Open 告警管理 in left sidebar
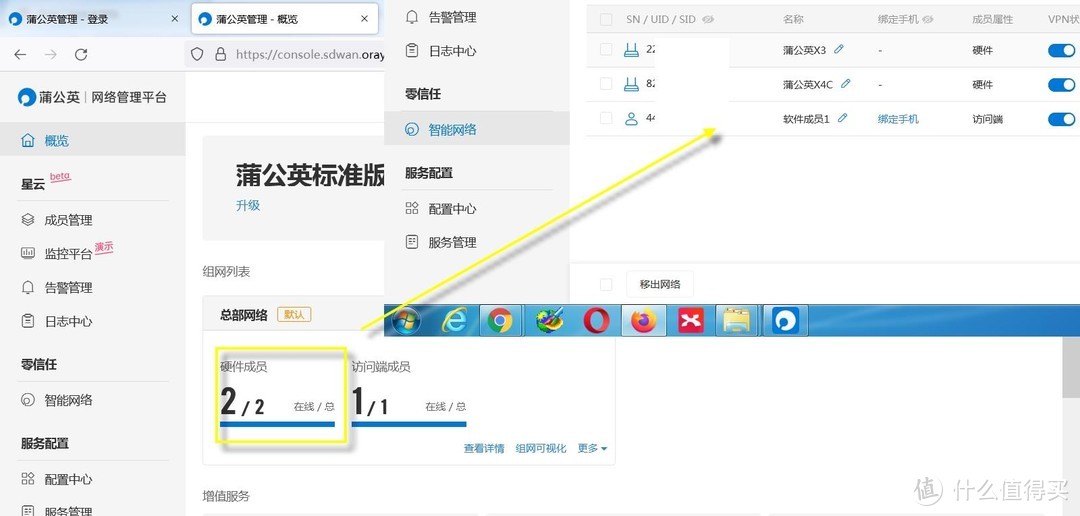 pyautogui.click(x=68, y=288)
